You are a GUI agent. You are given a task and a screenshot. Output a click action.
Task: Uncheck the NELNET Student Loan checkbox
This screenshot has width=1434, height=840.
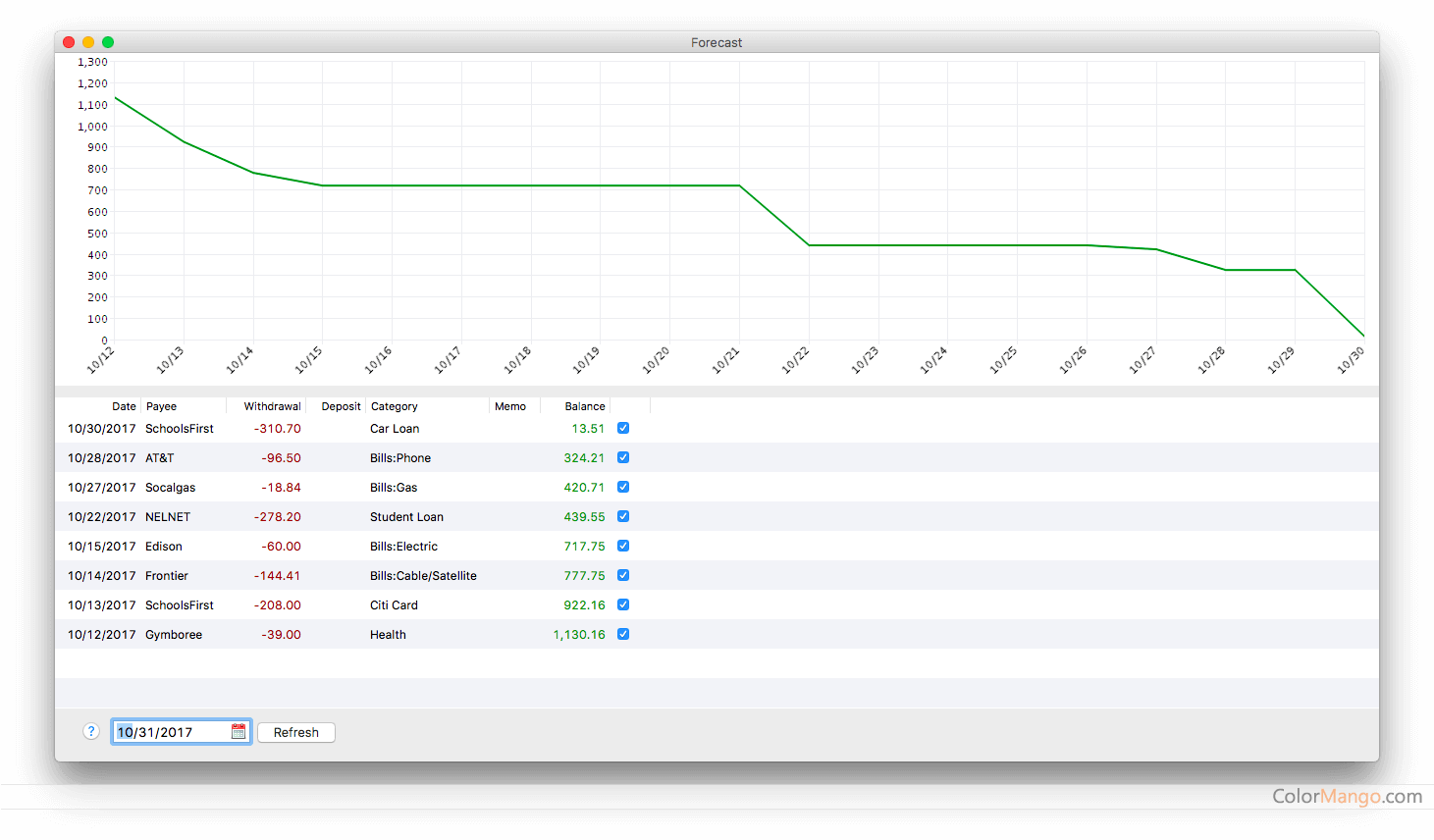click(x=623, y=516)
